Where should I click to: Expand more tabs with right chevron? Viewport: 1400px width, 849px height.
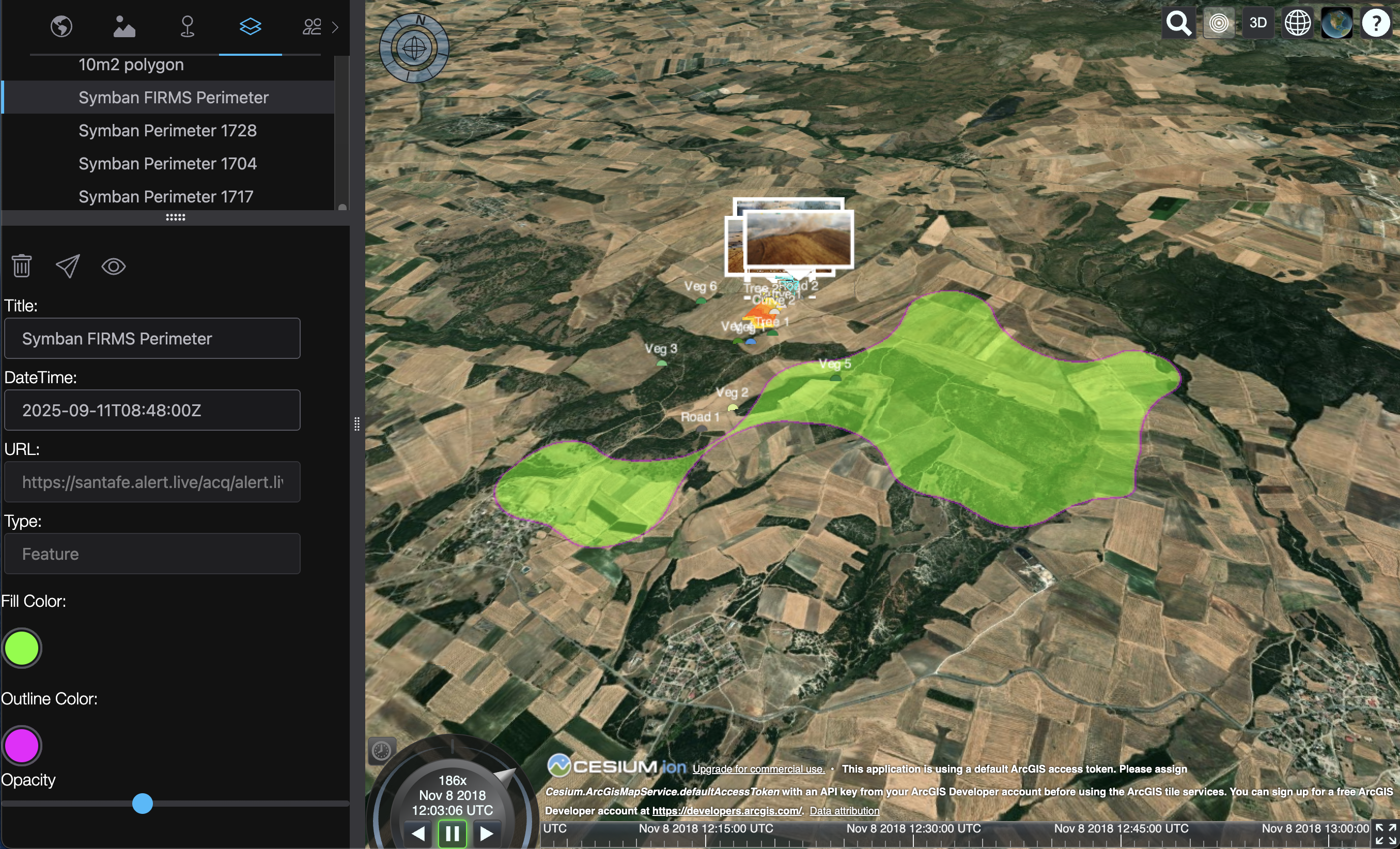tap(335, 27)
